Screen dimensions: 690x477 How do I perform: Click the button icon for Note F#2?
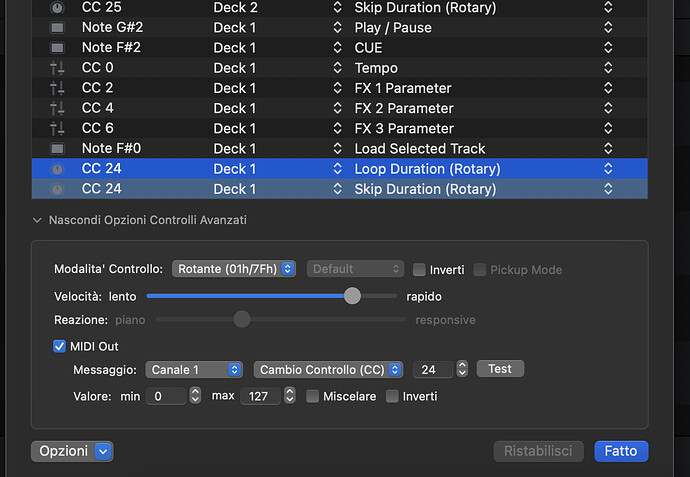[x=57, y=48]
